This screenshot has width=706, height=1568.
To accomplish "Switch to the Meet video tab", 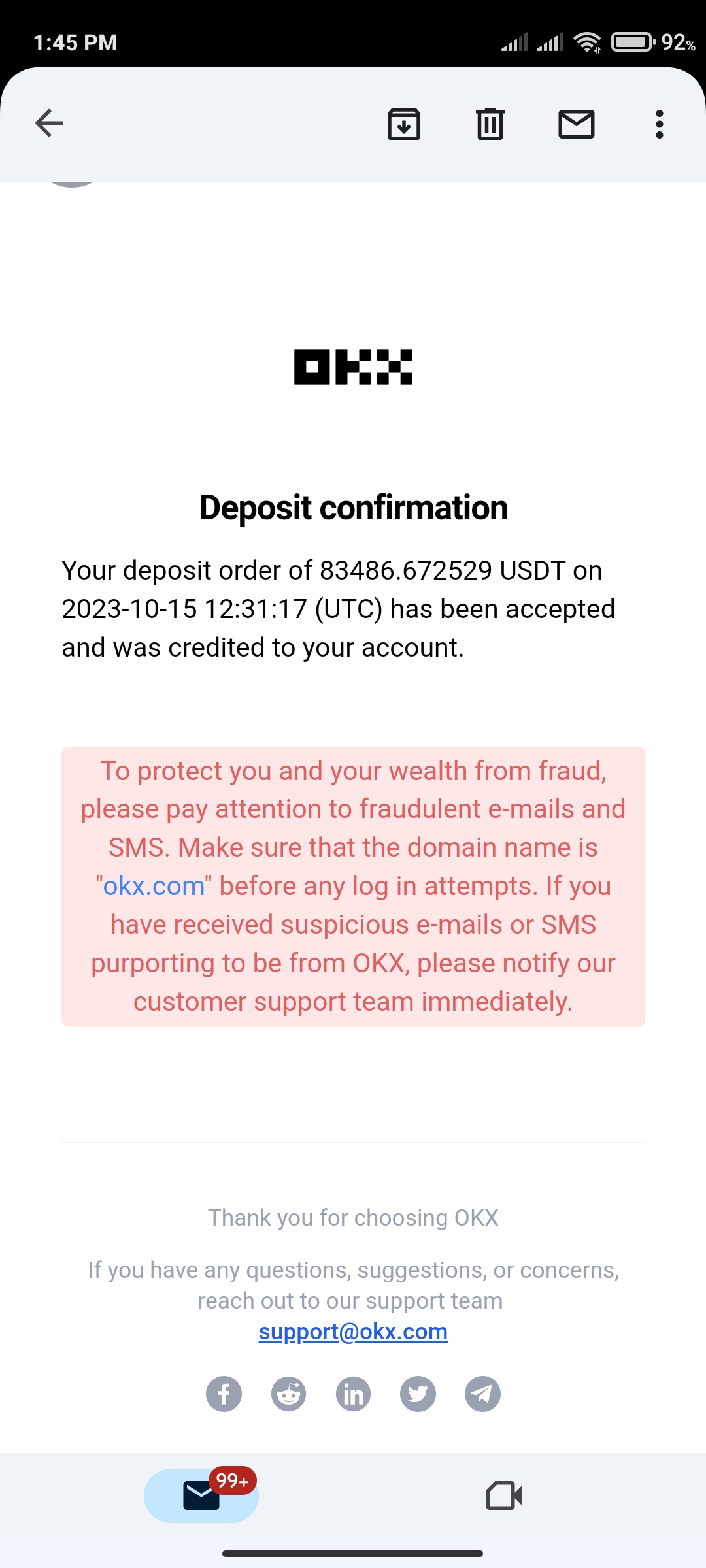I will coord(504,1495).
